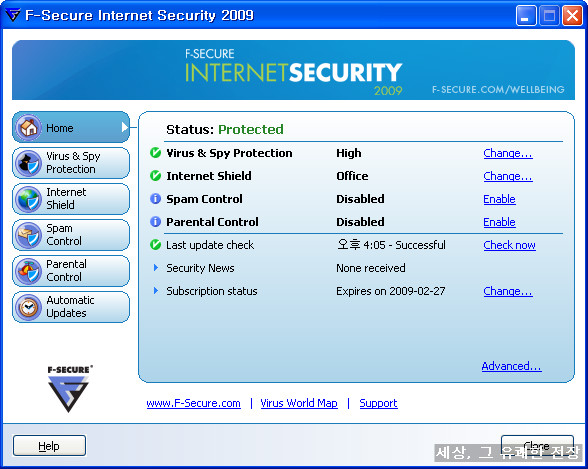Viewport: 588px width, 469px height.
Task: Go to the Internet Shield section
Action: [71, 199]
